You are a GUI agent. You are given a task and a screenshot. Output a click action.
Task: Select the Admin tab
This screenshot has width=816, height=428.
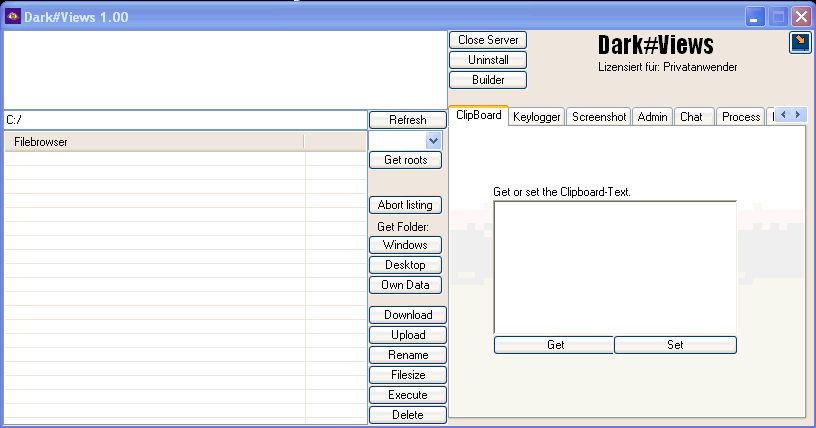pos(652,117)
